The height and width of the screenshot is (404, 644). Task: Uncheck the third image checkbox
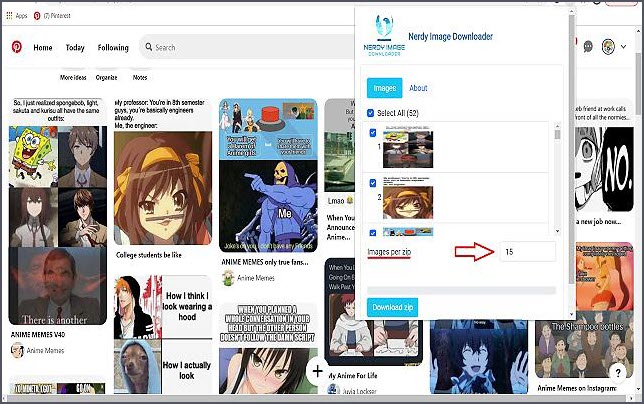[373, 233]
